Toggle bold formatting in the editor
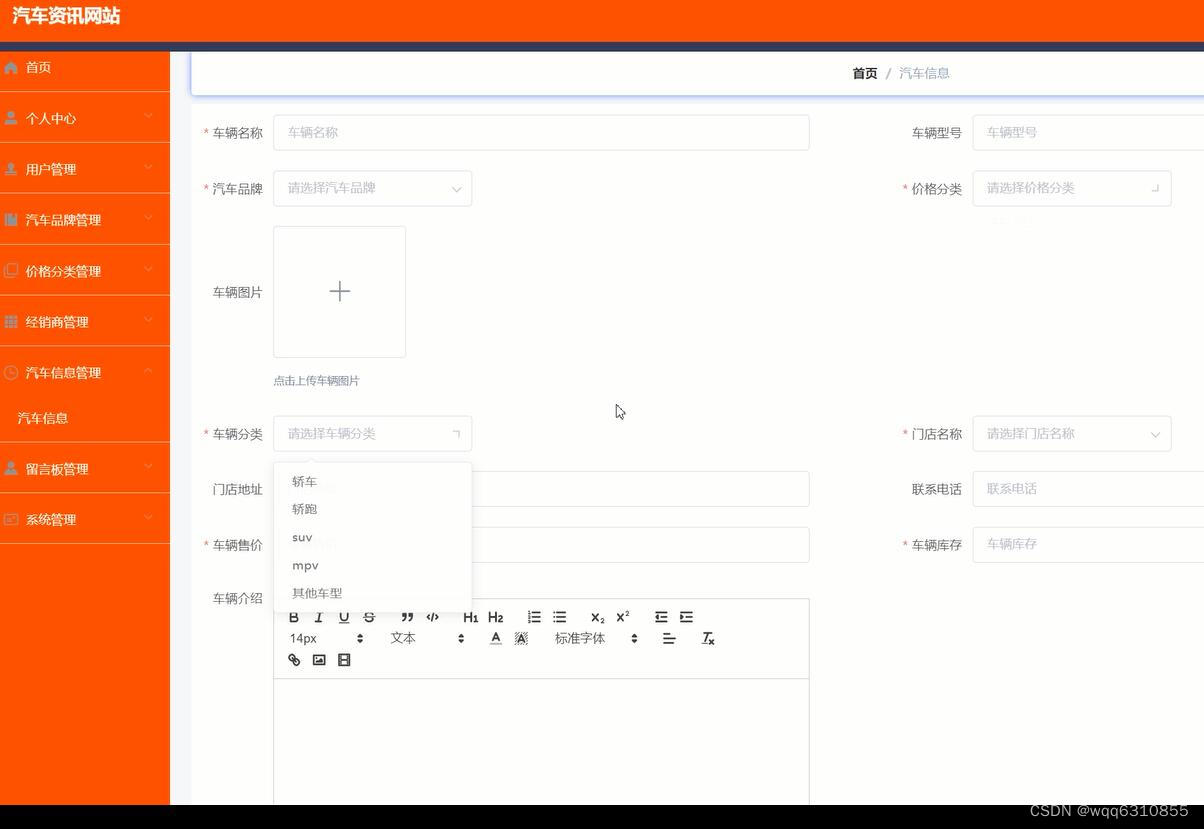1204x829 pixels. tap(294, 617)
